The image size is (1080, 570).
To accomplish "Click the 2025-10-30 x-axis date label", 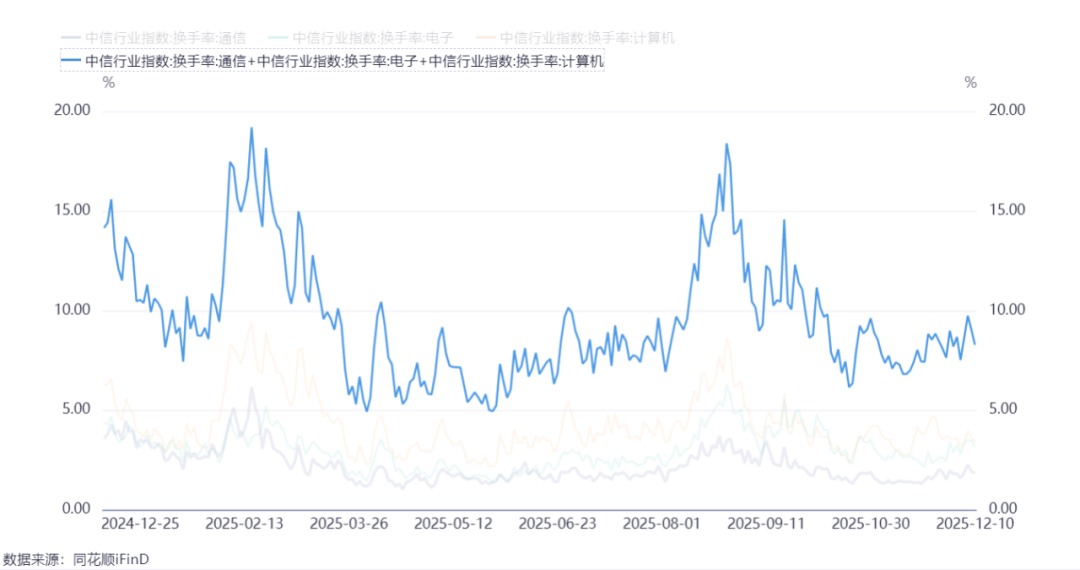I will (x=871, y=524).
